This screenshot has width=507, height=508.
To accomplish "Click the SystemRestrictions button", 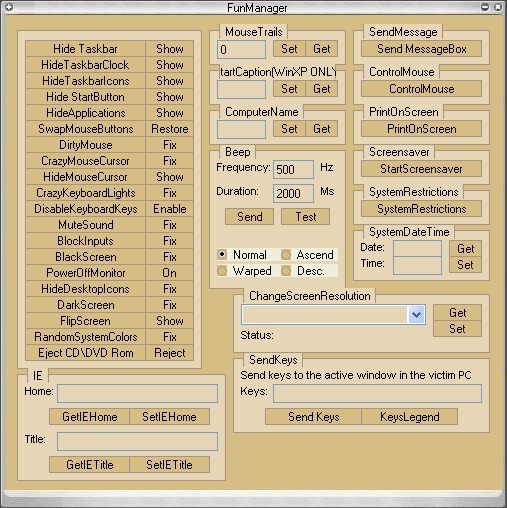I will 421,209.
